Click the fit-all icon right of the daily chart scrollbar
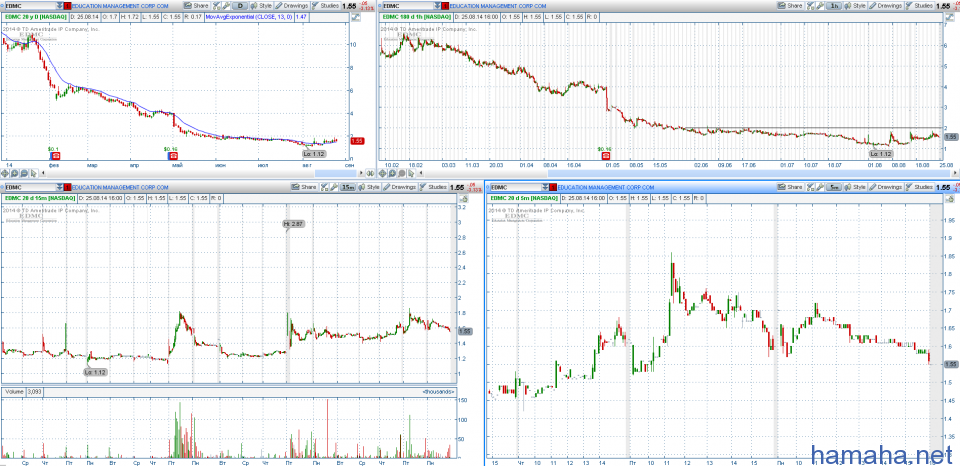This screenshot has height=466, width=960. click(370, 173)
